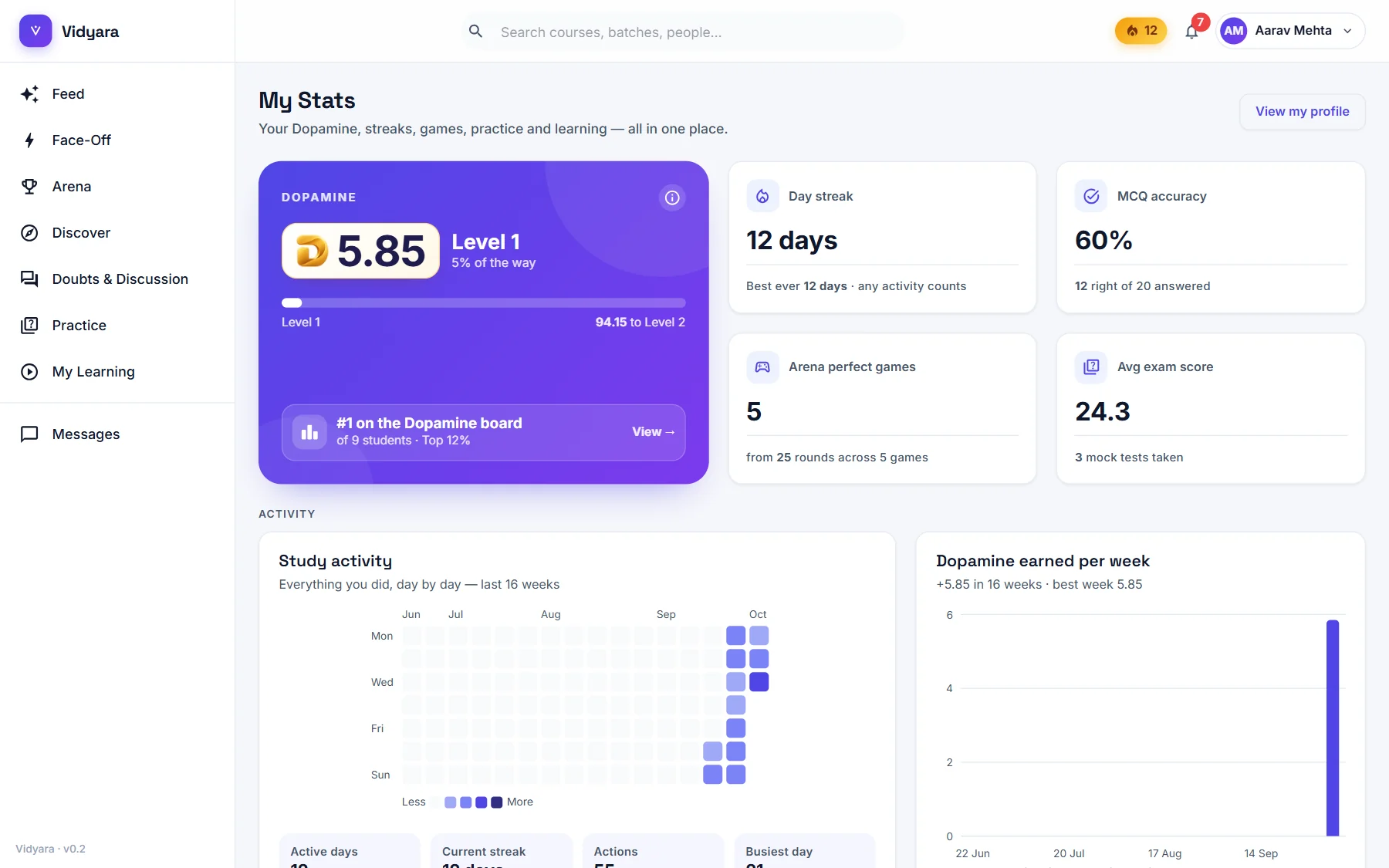Click the Face-Off lightning icon
This screenshot has width=1389, height=868.
point(29,140)
